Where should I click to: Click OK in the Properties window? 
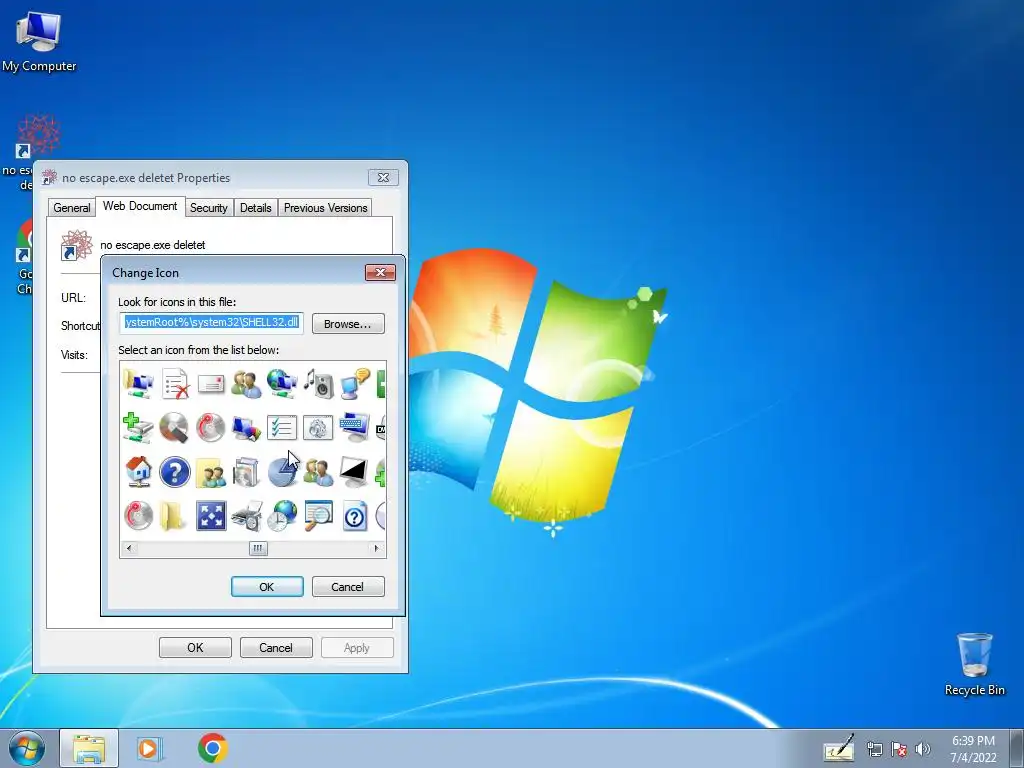click(195, 647)
